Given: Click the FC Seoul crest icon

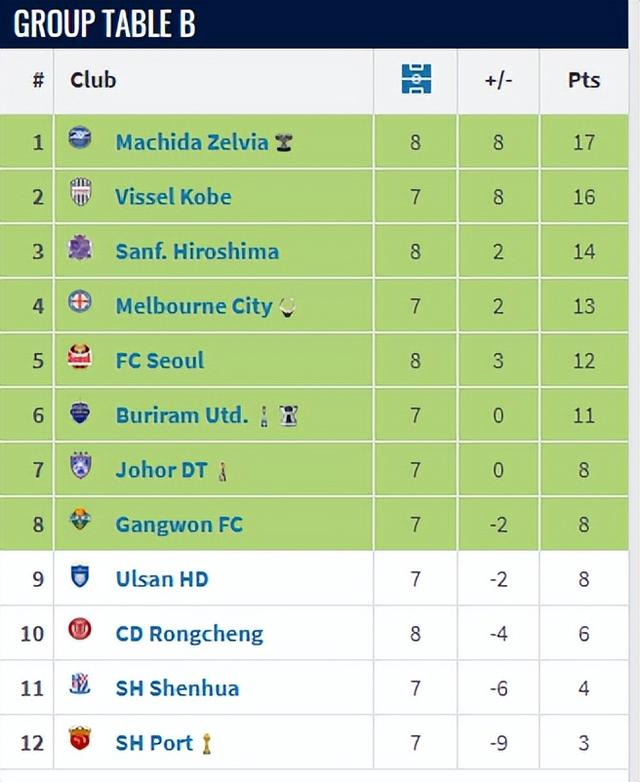Looking at the screenshot, I should click(x=80, y=357).
